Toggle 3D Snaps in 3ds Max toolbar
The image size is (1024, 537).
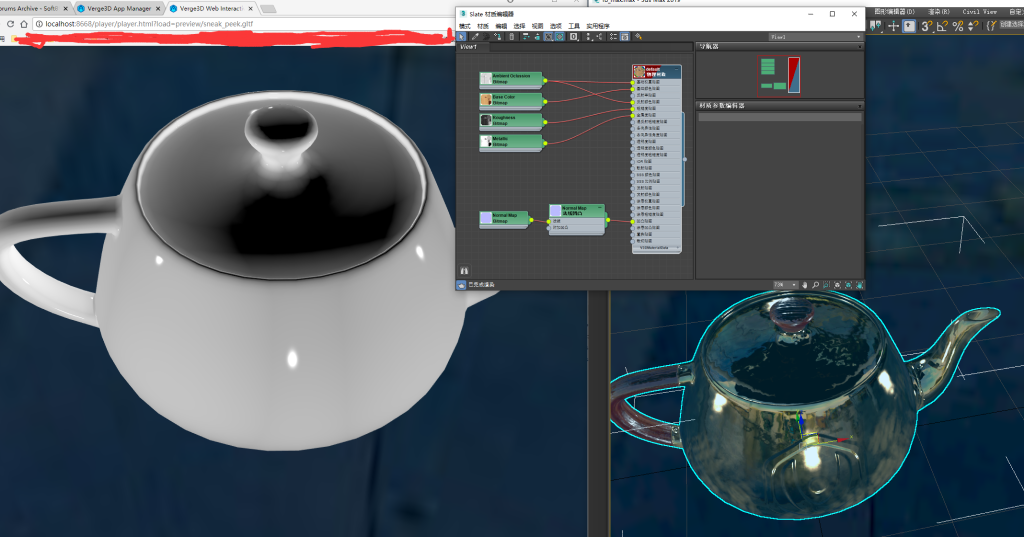[926, 25]
